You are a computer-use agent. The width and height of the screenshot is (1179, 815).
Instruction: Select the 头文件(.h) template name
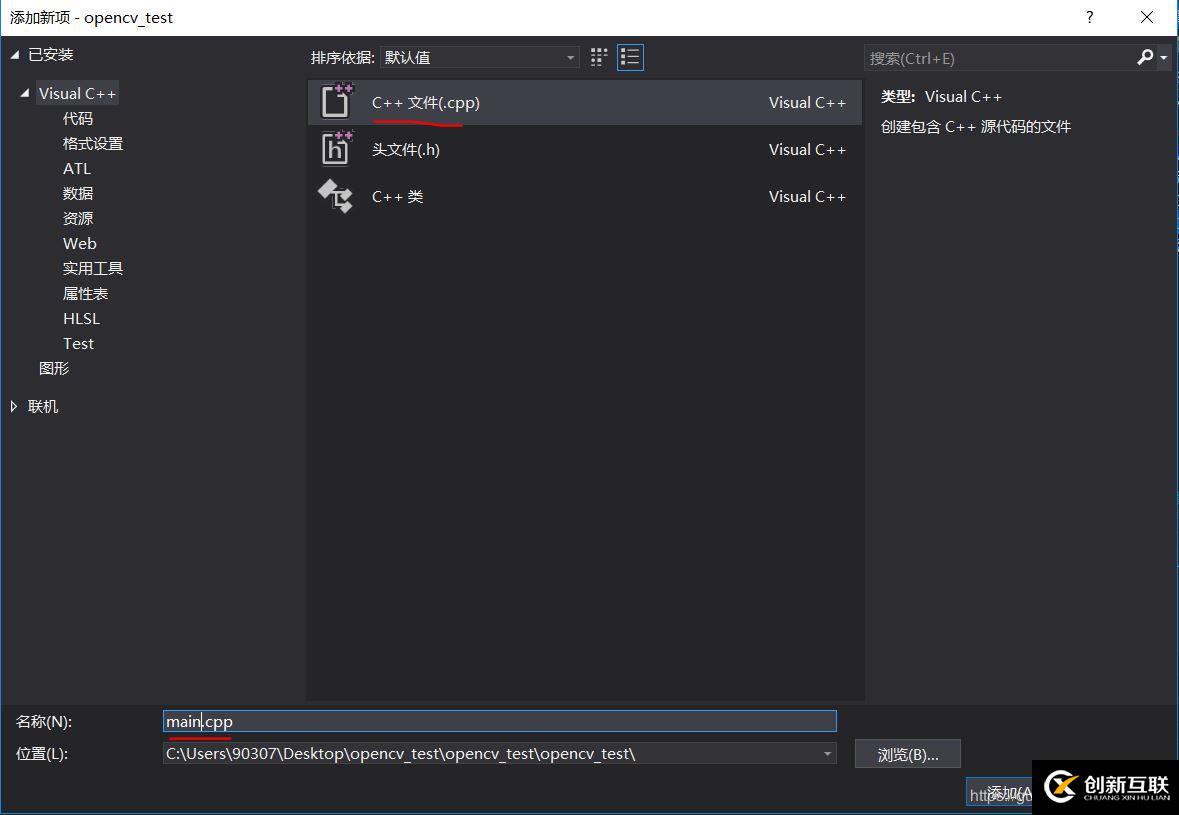pos(406,150)
